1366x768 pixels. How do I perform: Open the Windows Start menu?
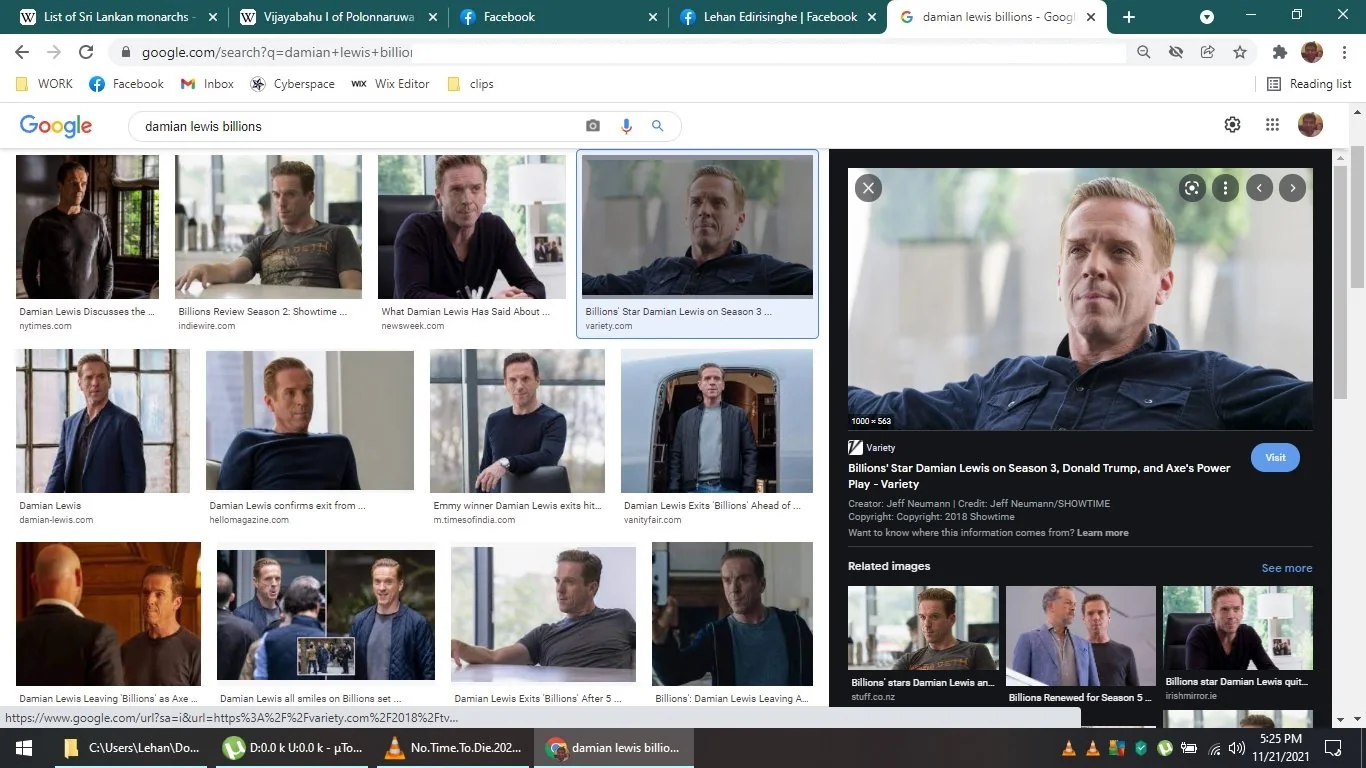click(x=23, y=748)
